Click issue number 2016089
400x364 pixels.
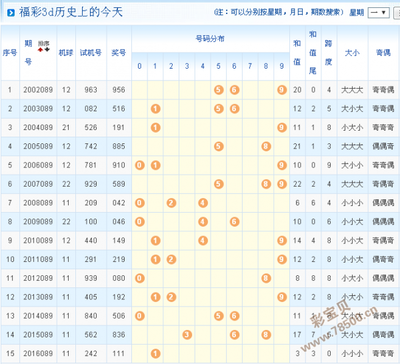[x=38, y=354]
